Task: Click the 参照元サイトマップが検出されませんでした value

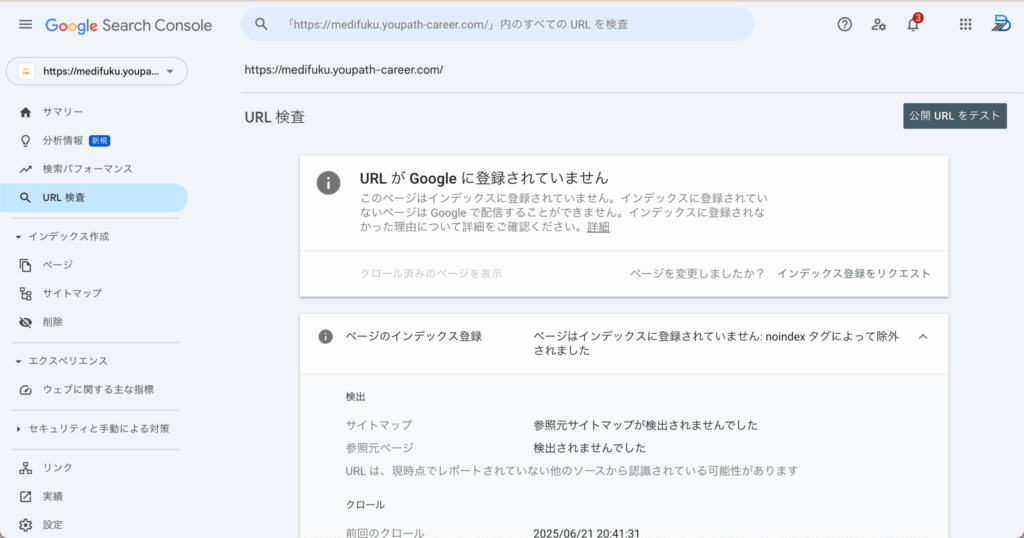Action: click(645, 425)
